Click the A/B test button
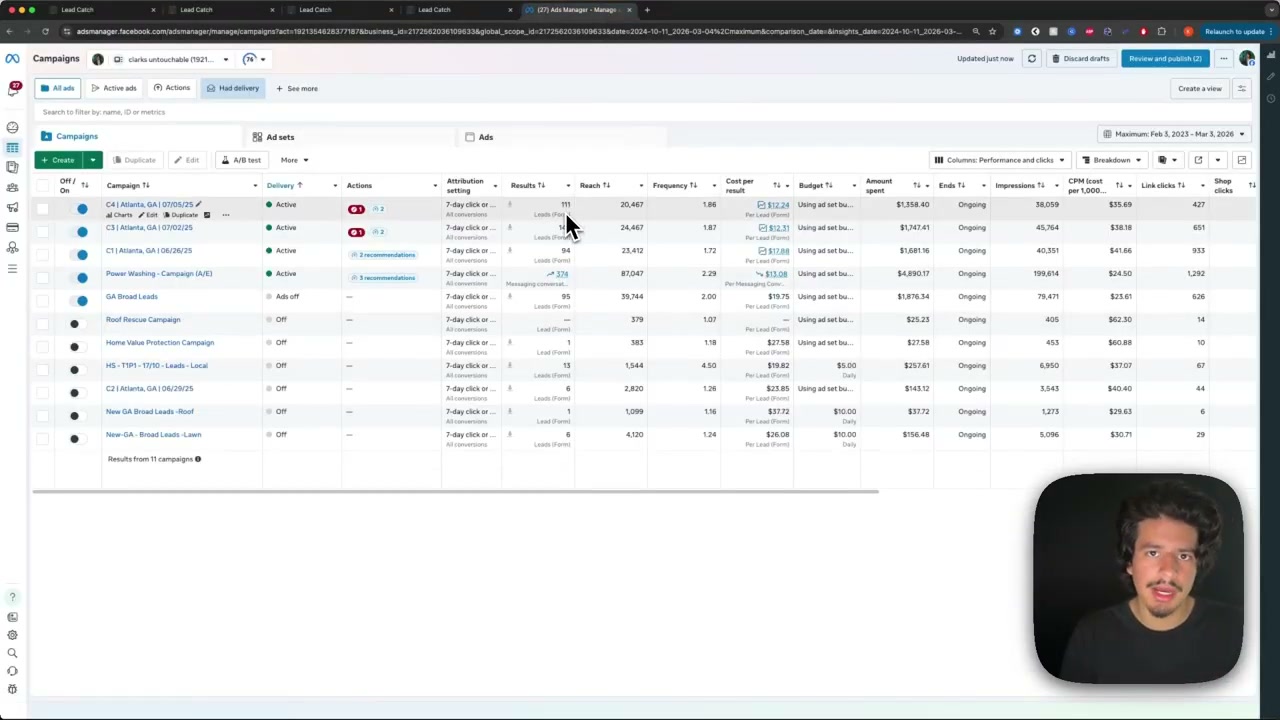The height and width of the screenshot is (720, 1280). (241, 160)
